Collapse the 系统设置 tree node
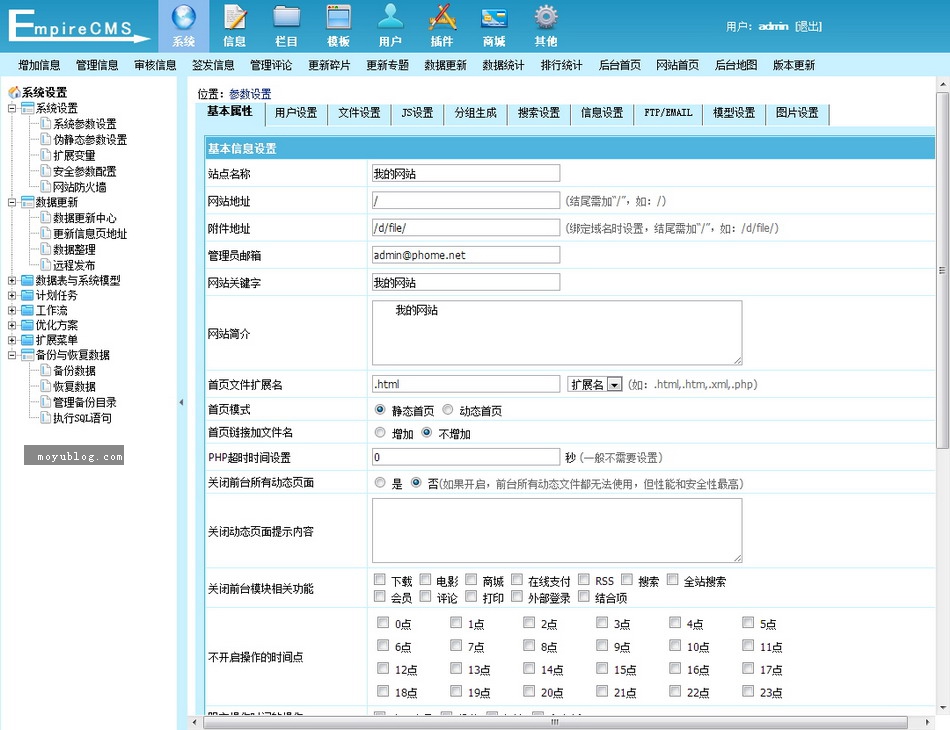 [x=12, y=108]
